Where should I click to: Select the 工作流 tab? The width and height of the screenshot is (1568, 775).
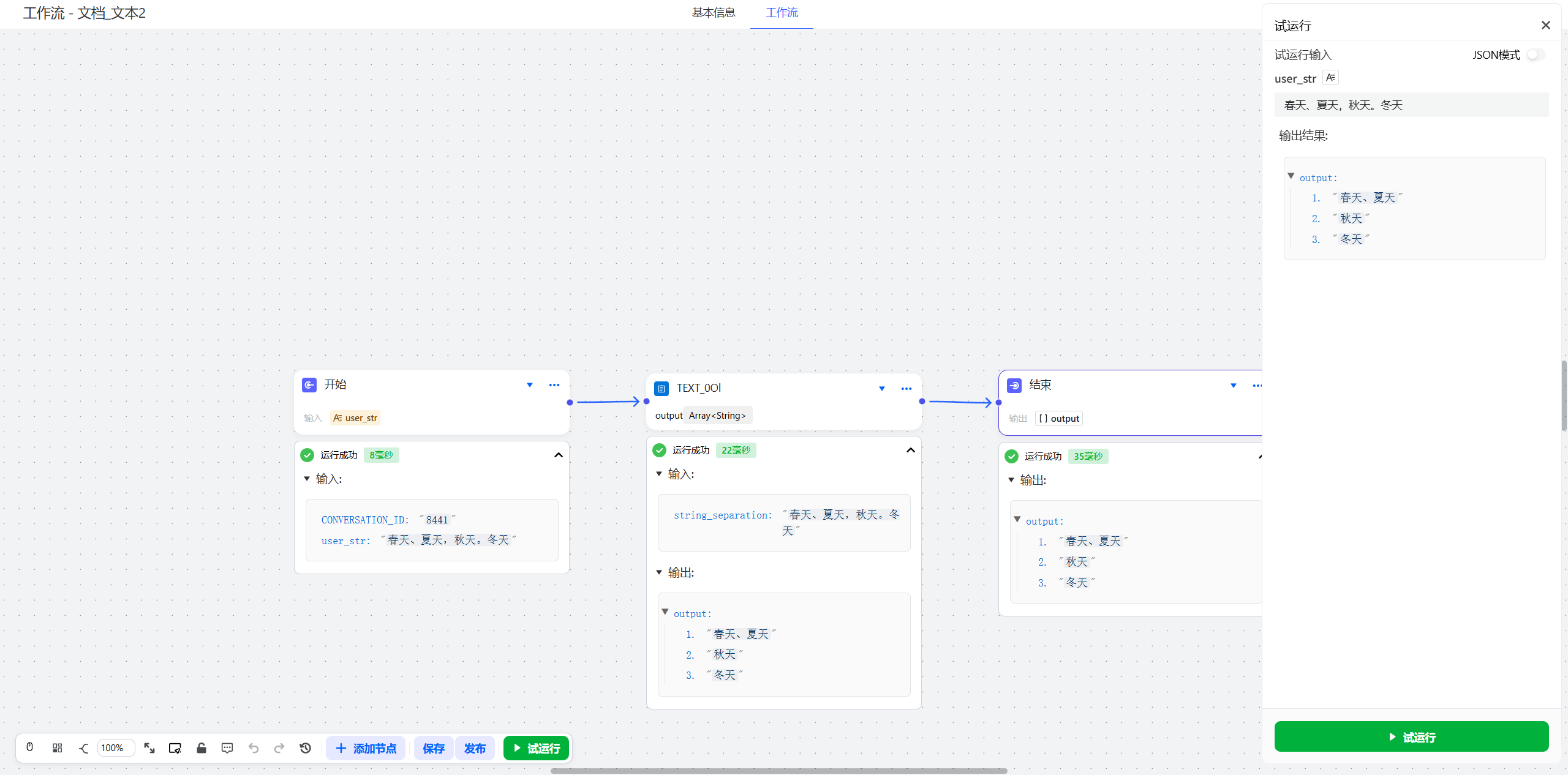782,13
